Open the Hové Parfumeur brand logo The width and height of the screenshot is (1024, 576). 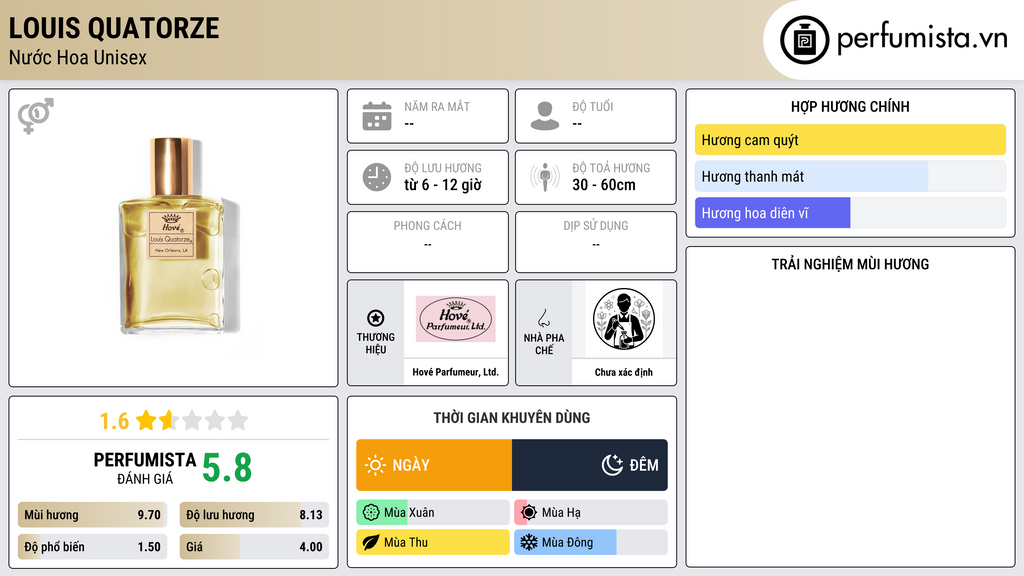pos(456,319)
